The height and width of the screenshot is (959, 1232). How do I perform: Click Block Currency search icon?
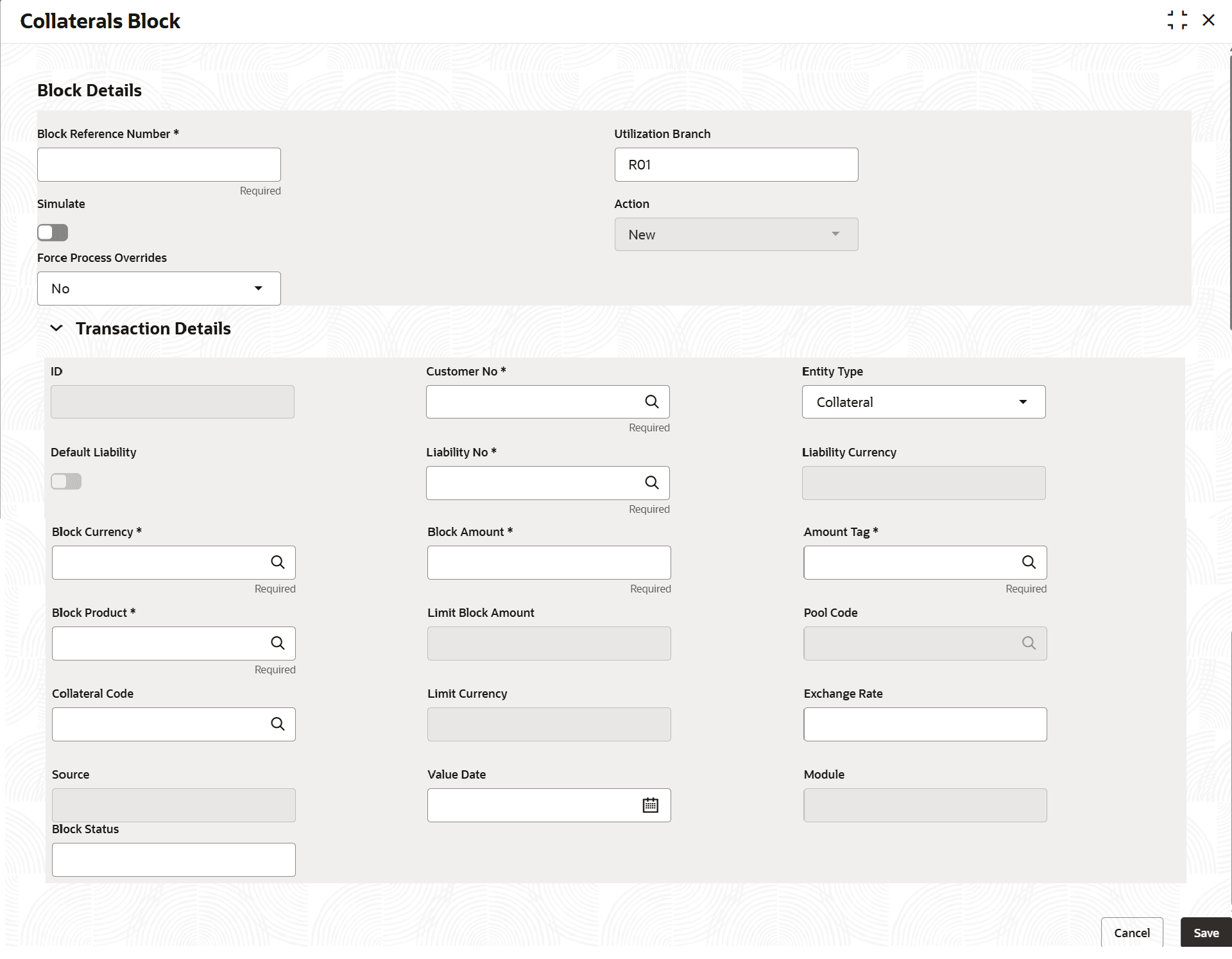[x=277, y=562]
